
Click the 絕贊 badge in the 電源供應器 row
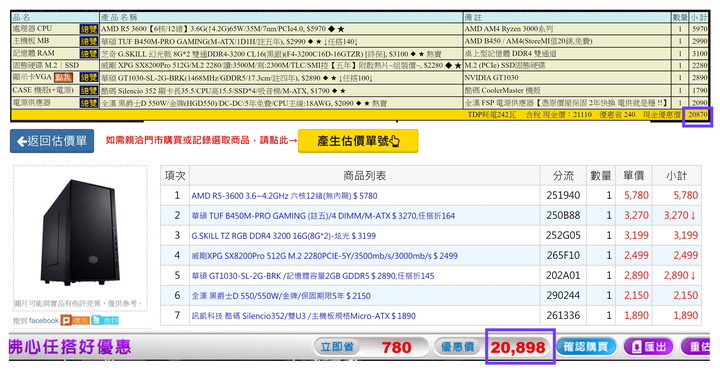coord(89,103)
